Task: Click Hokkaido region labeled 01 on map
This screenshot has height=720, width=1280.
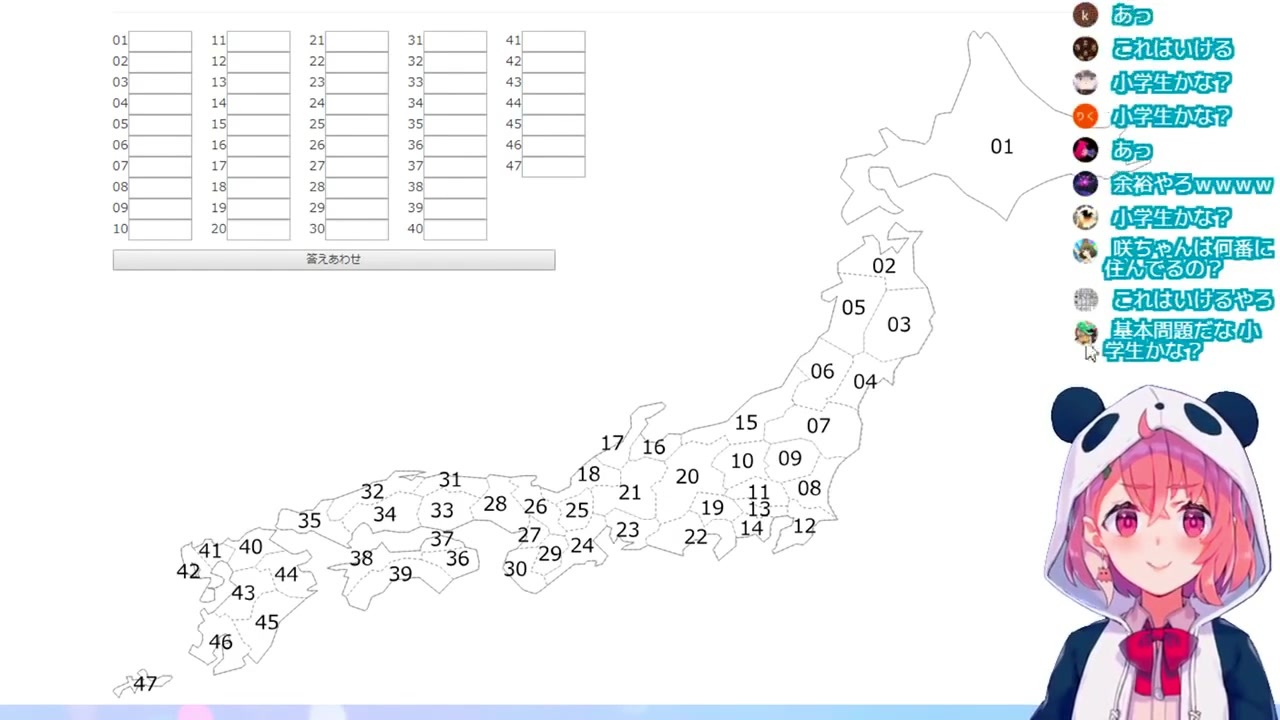Action: pos(1001,147)
